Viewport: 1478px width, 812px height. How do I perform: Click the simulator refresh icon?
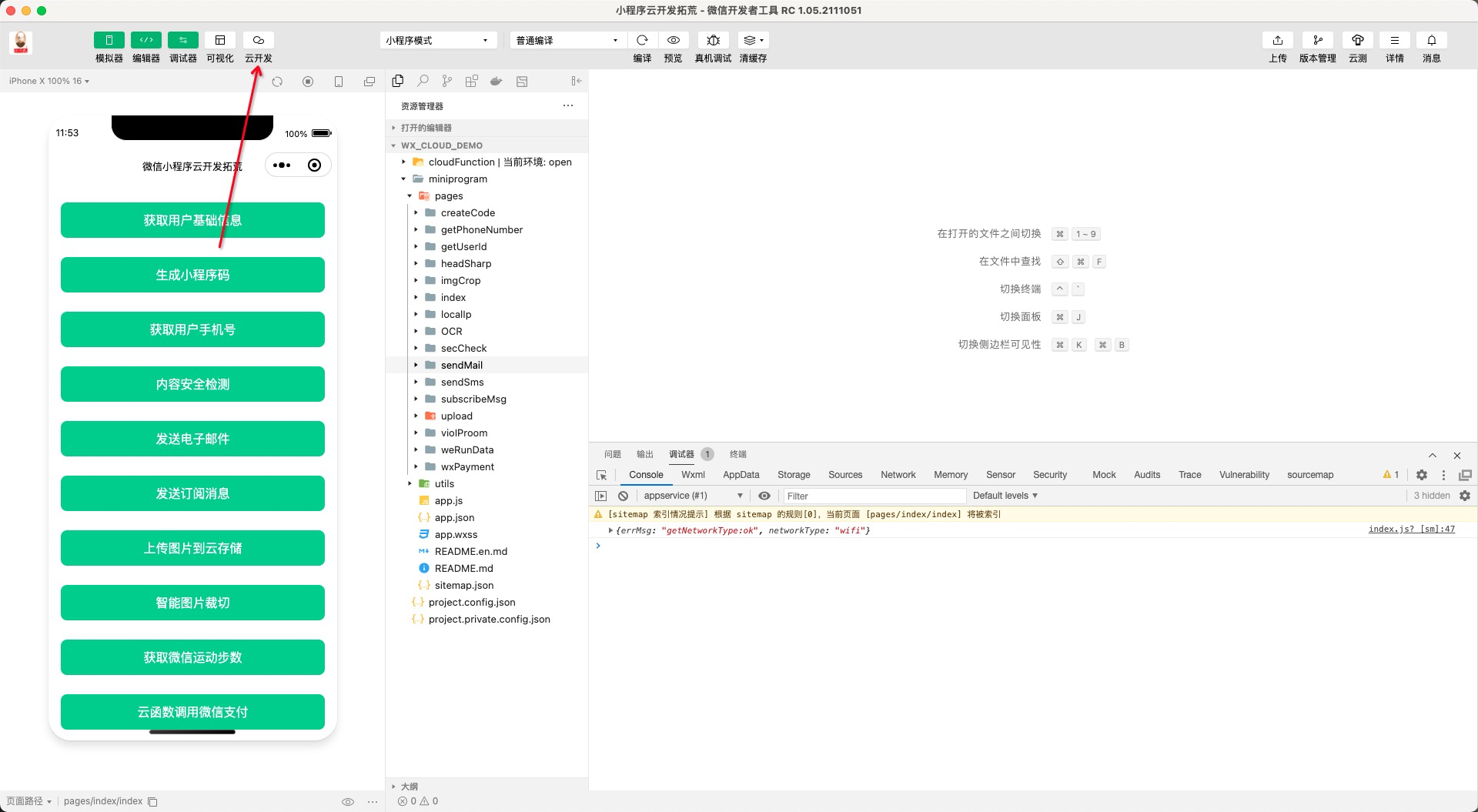[x=277, y=82]
